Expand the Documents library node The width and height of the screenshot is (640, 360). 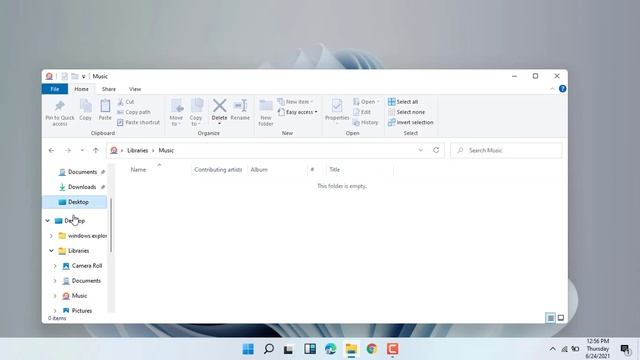(x=55, y=281)
